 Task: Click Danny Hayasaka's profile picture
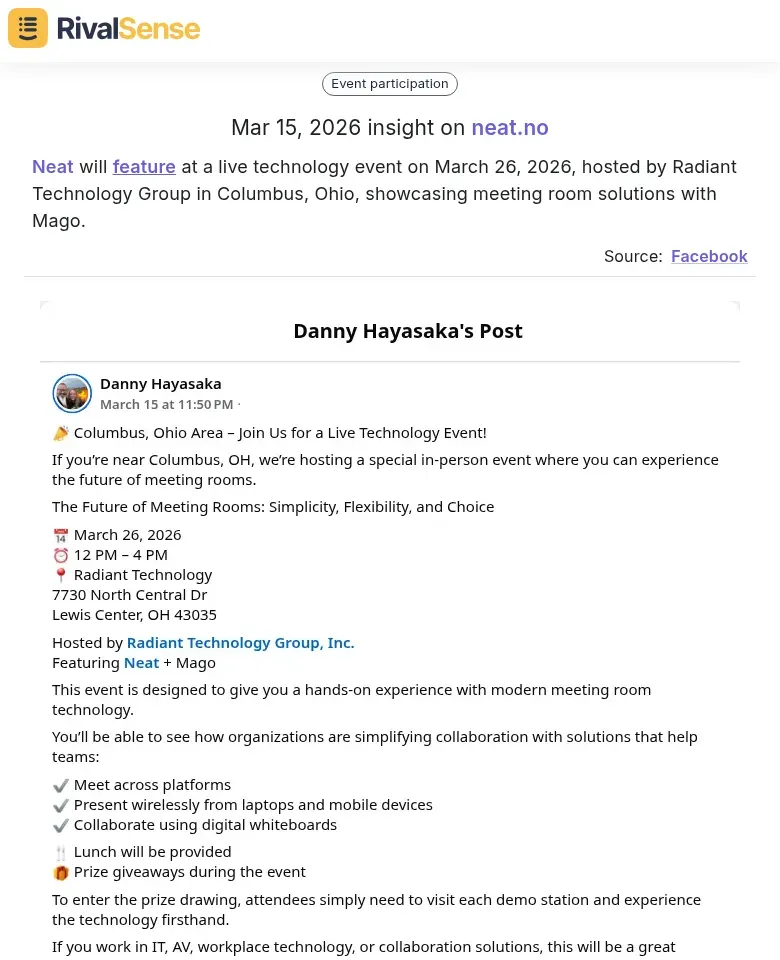click(x=71, y=393)
